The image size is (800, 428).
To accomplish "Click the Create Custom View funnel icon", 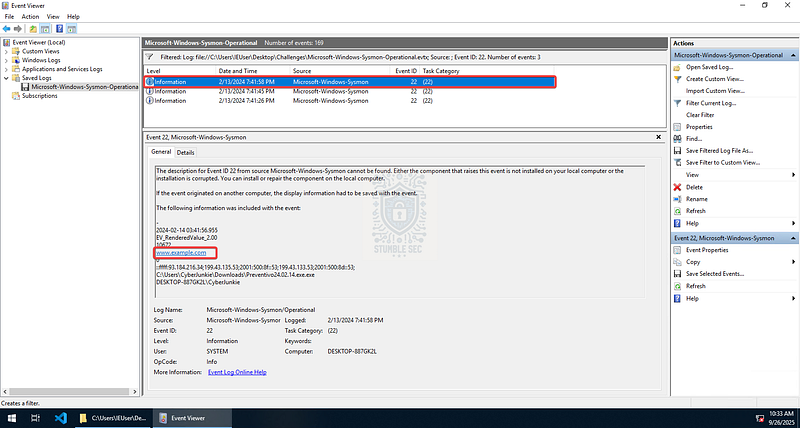I will tap(677, 79).
